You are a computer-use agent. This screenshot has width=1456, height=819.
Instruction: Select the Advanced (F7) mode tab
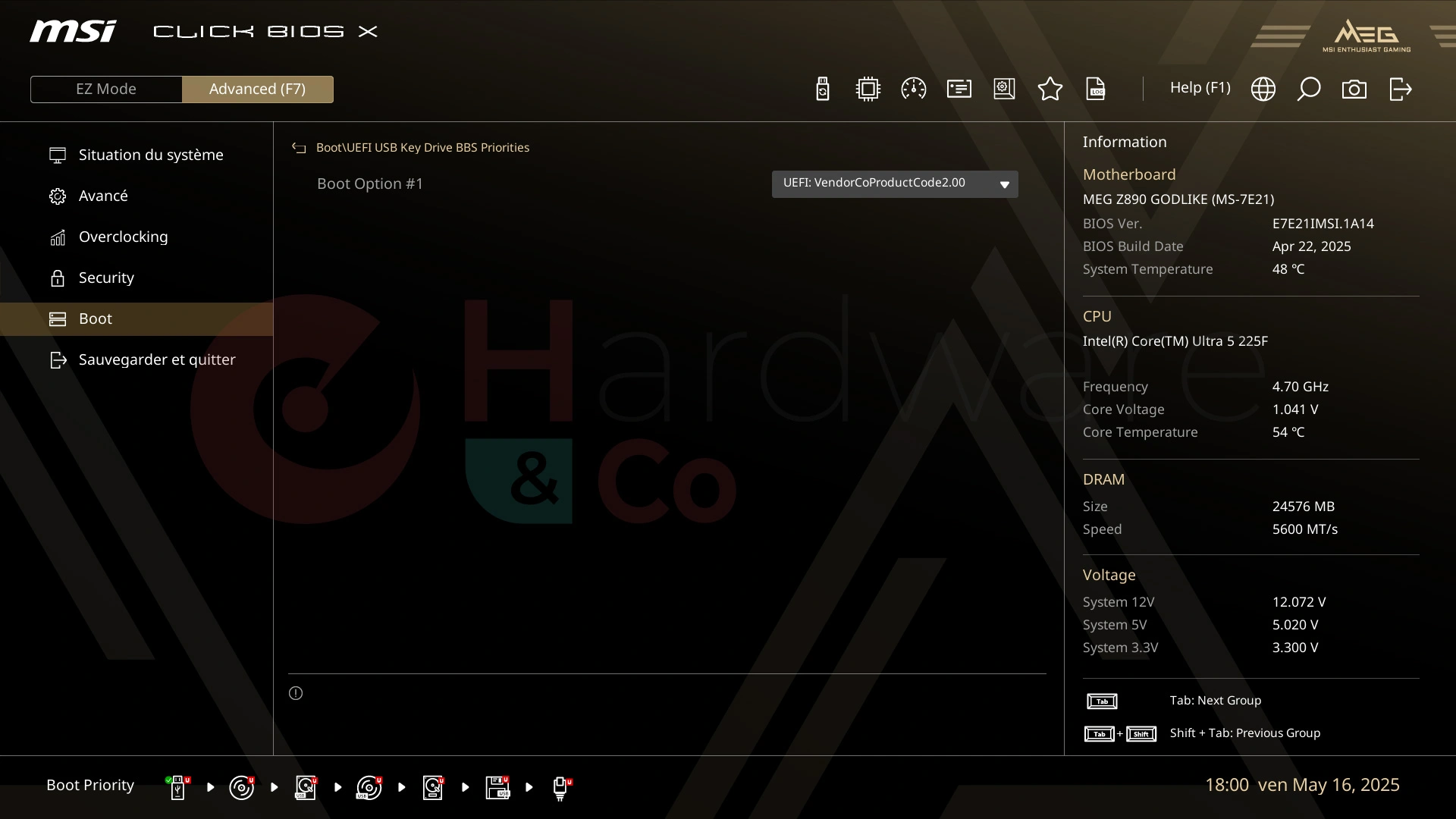point(258,89)
